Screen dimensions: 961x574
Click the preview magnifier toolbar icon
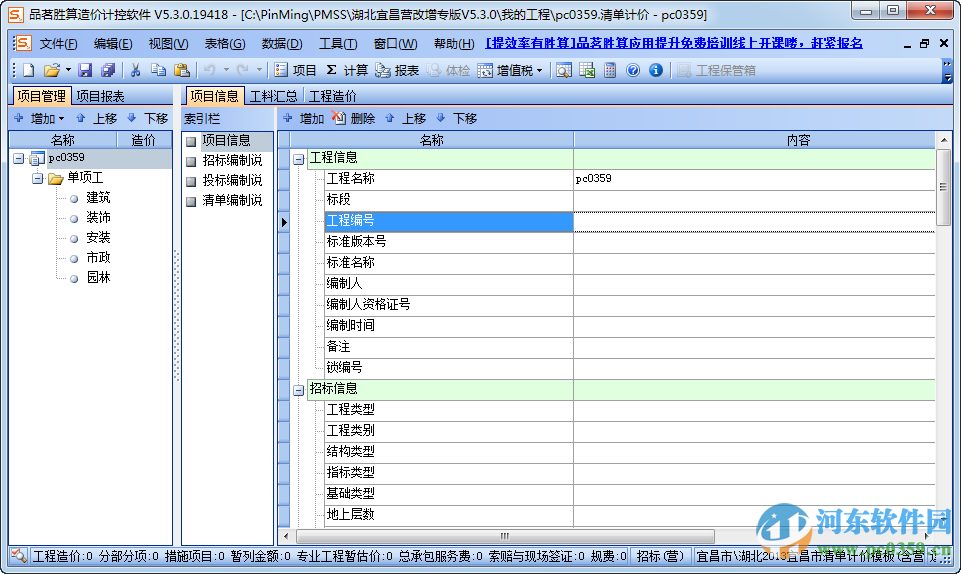(x=564, y=70)
